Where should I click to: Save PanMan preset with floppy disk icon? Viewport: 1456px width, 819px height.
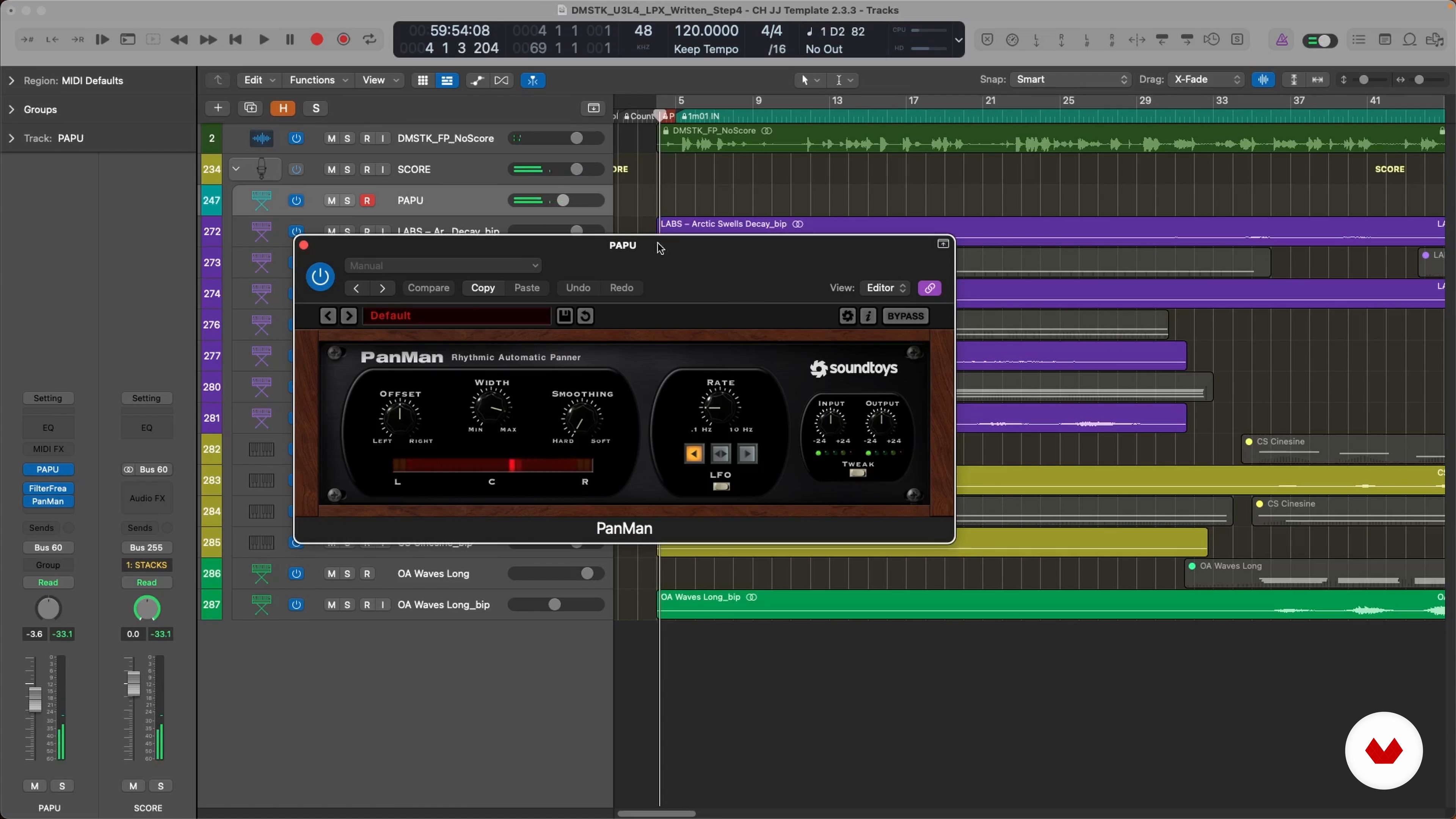(x=564, y=316)
